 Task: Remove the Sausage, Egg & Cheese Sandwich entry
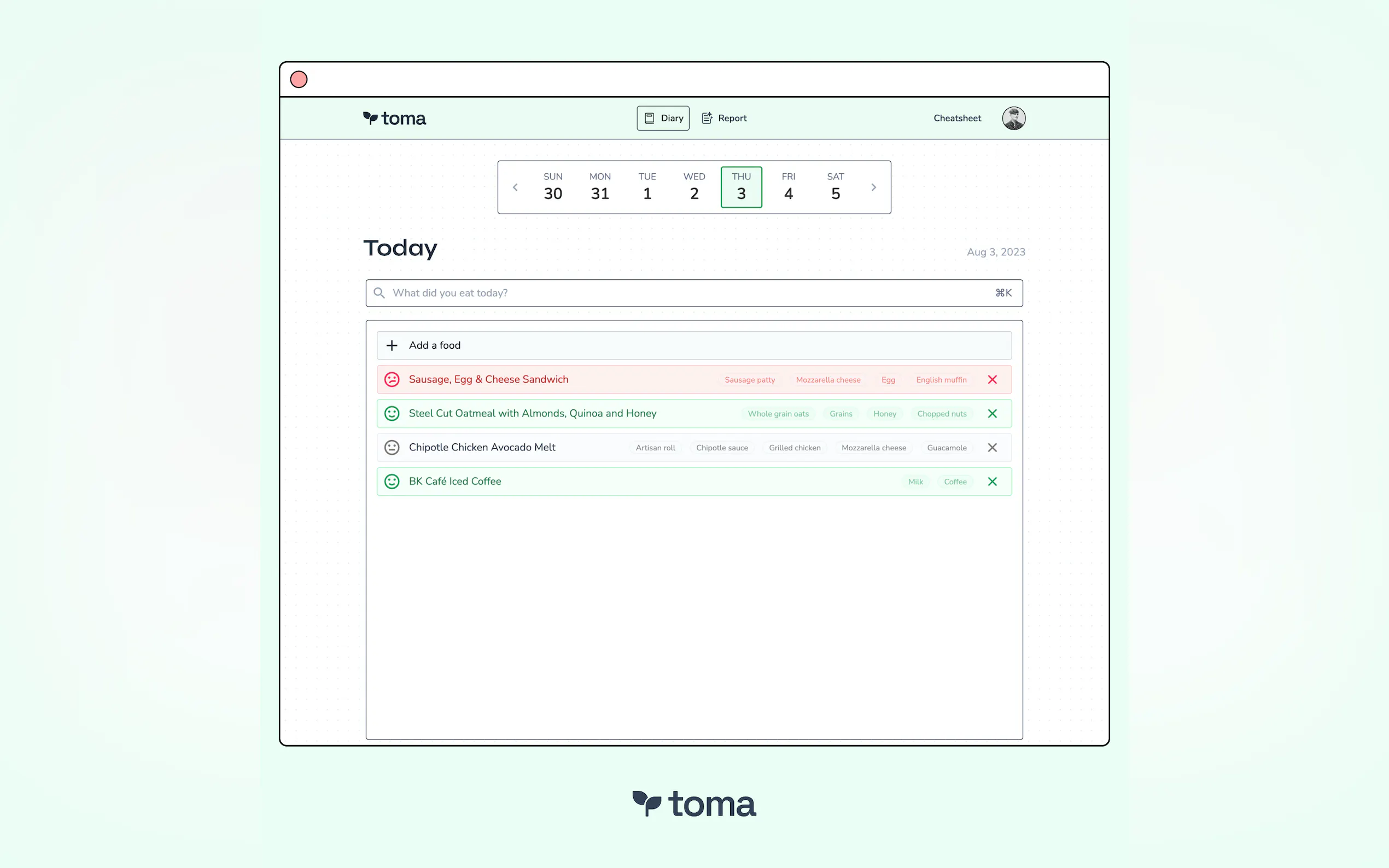[x=991, y=379]
